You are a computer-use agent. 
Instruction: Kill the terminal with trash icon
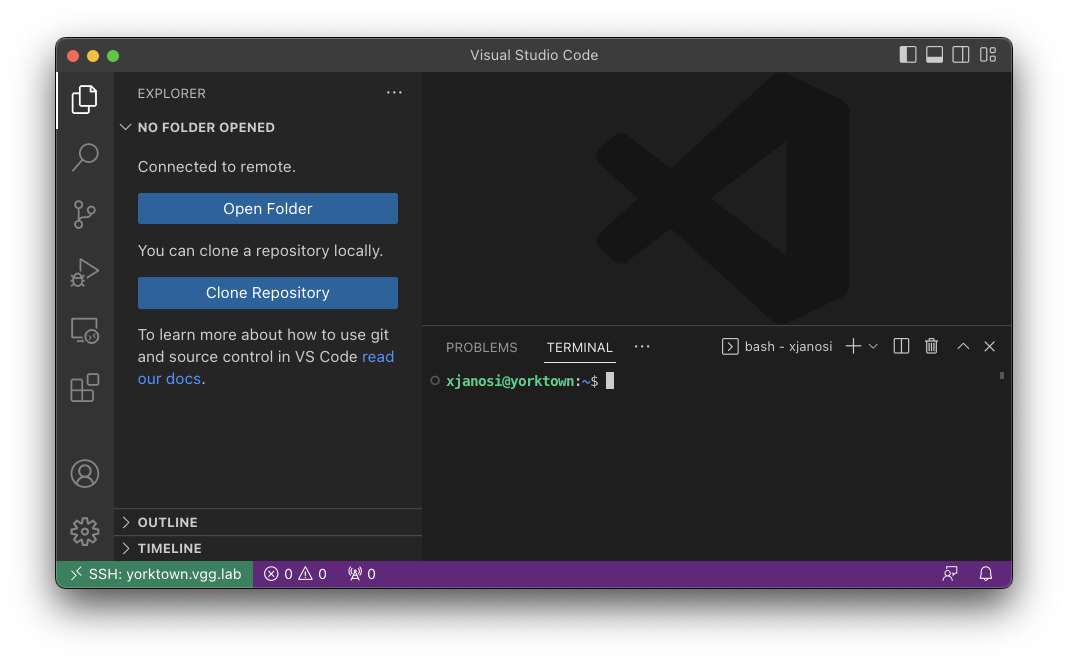tap(932, 347)
